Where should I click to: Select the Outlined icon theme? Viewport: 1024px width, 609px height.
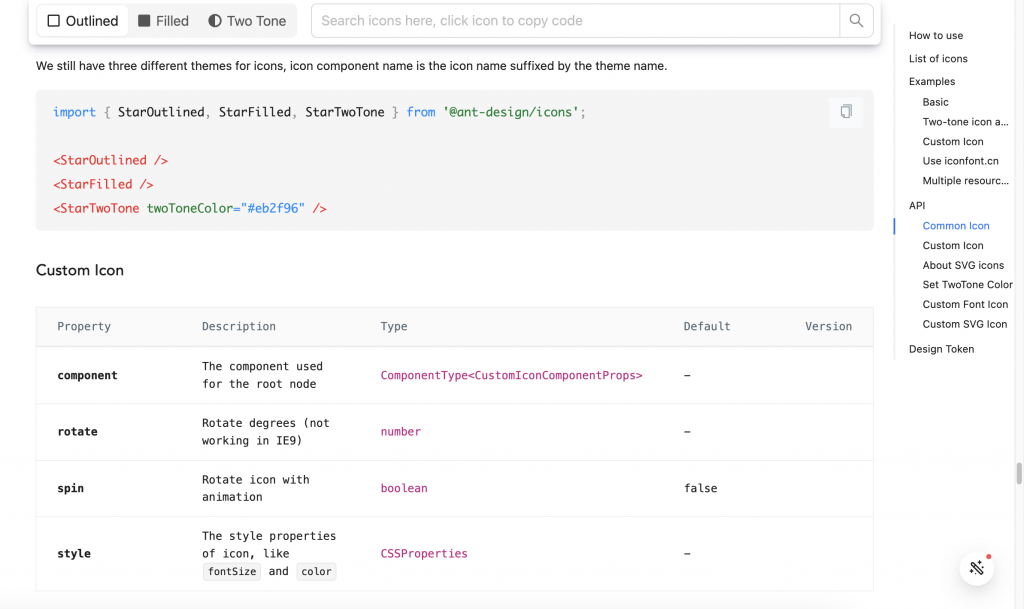83,21
